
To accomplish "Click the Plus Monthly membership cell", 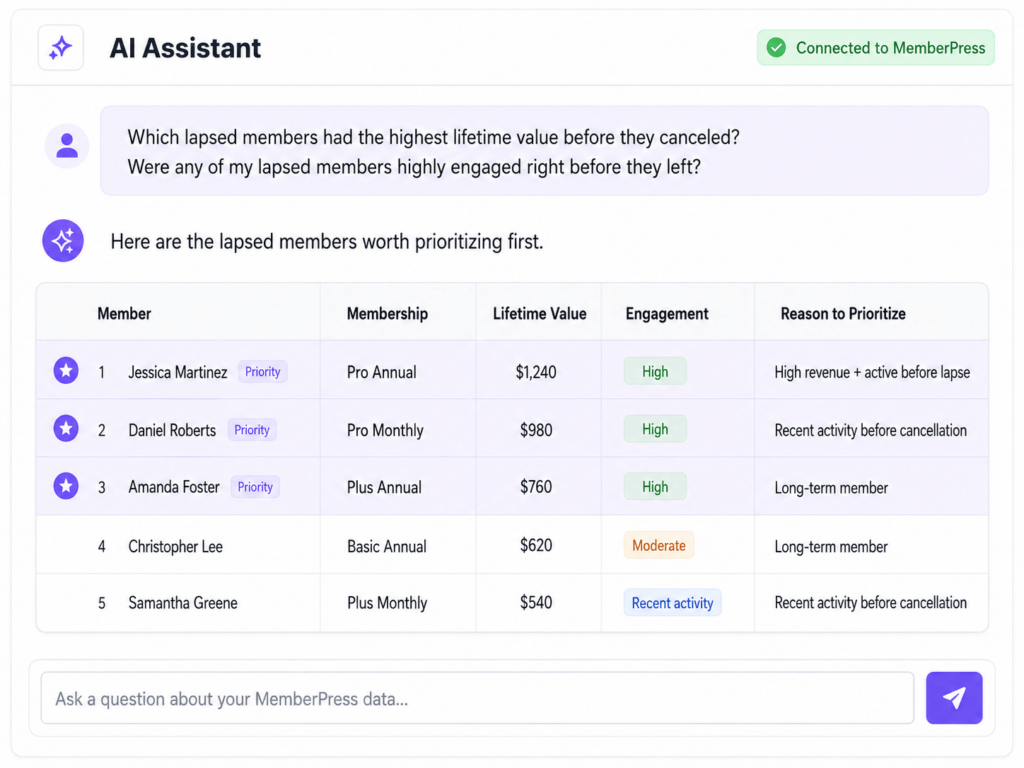I will pyautogui.click(x=387, y=603).
